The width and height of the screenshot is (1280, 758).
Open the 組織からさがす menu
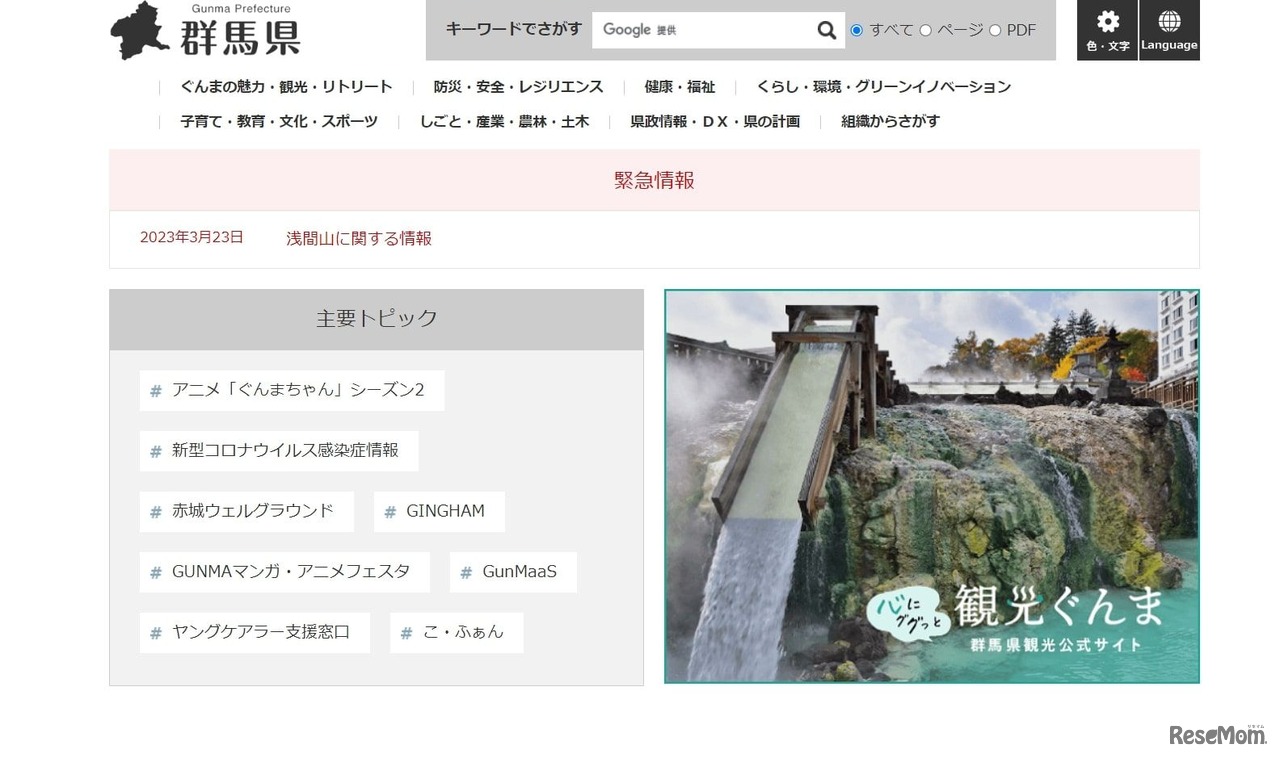pos(891,121)
